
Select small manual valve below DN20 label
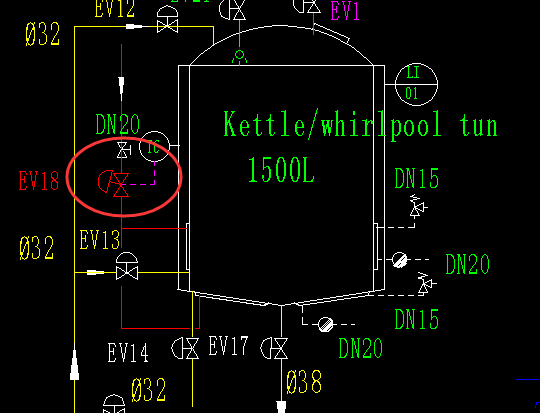tap(123, 150)
